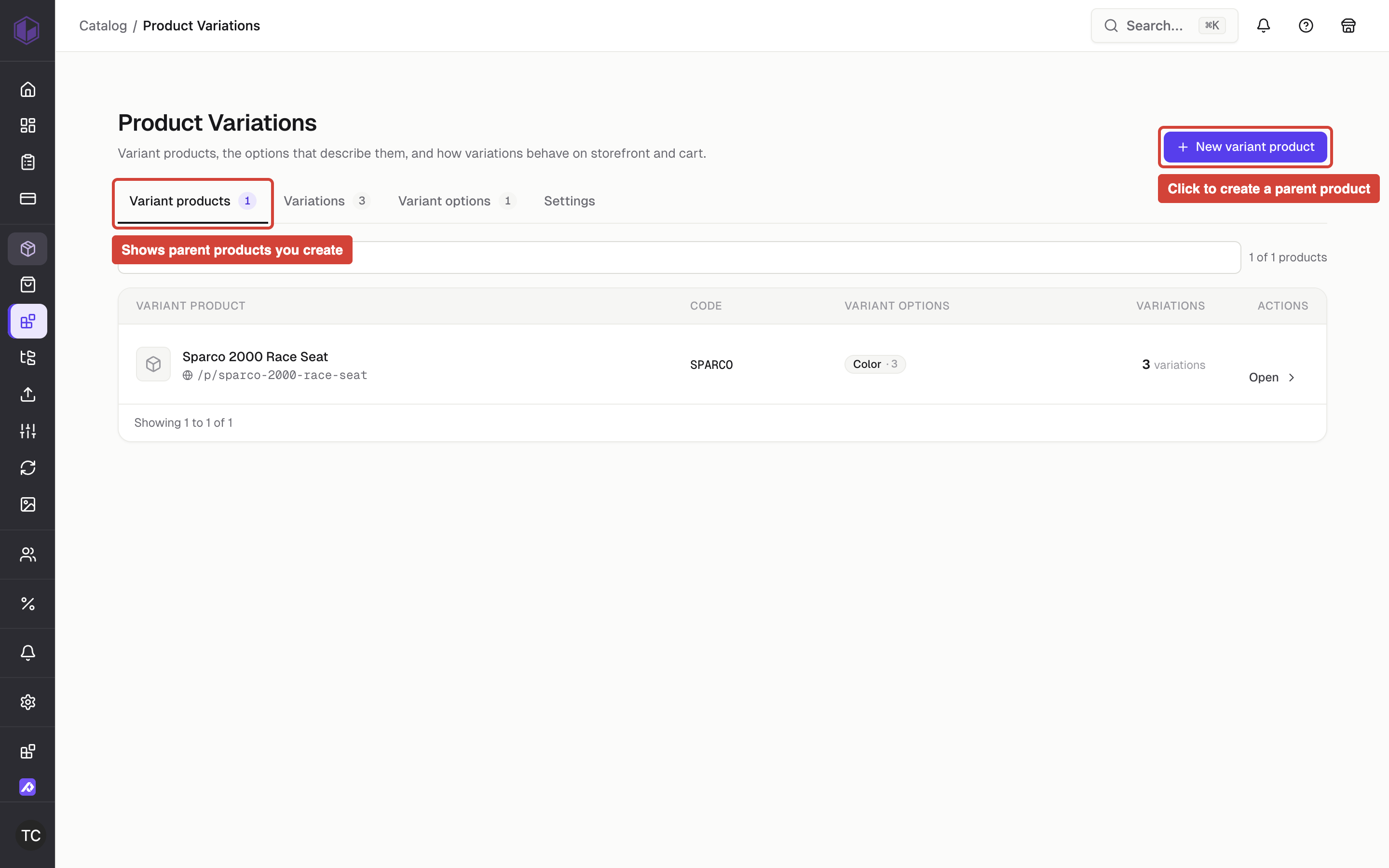Open the TC user avatar
Image resolution: width=1389 pixels, height=868 pixels.
click(x=30, y=835)
